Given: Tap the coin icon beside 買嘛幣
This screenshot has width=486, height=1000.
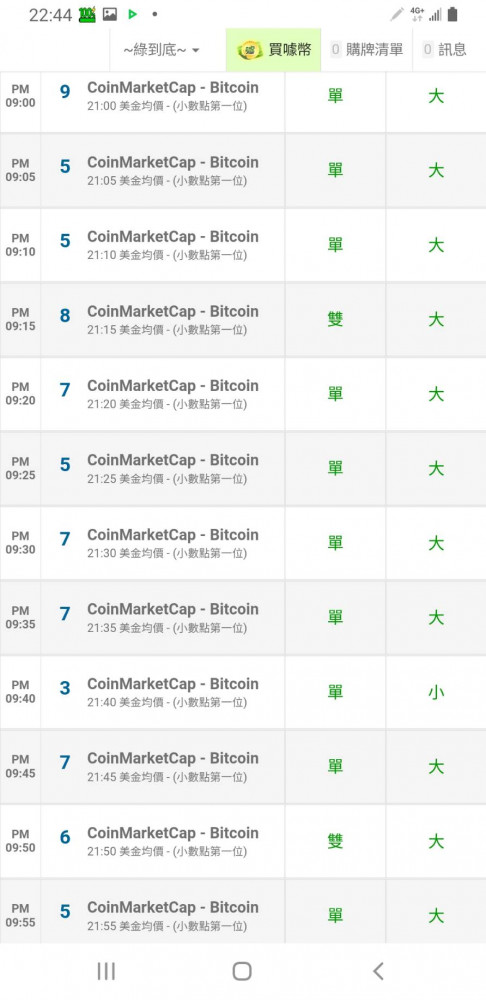Looking at the screenshot, I should 250,50.
